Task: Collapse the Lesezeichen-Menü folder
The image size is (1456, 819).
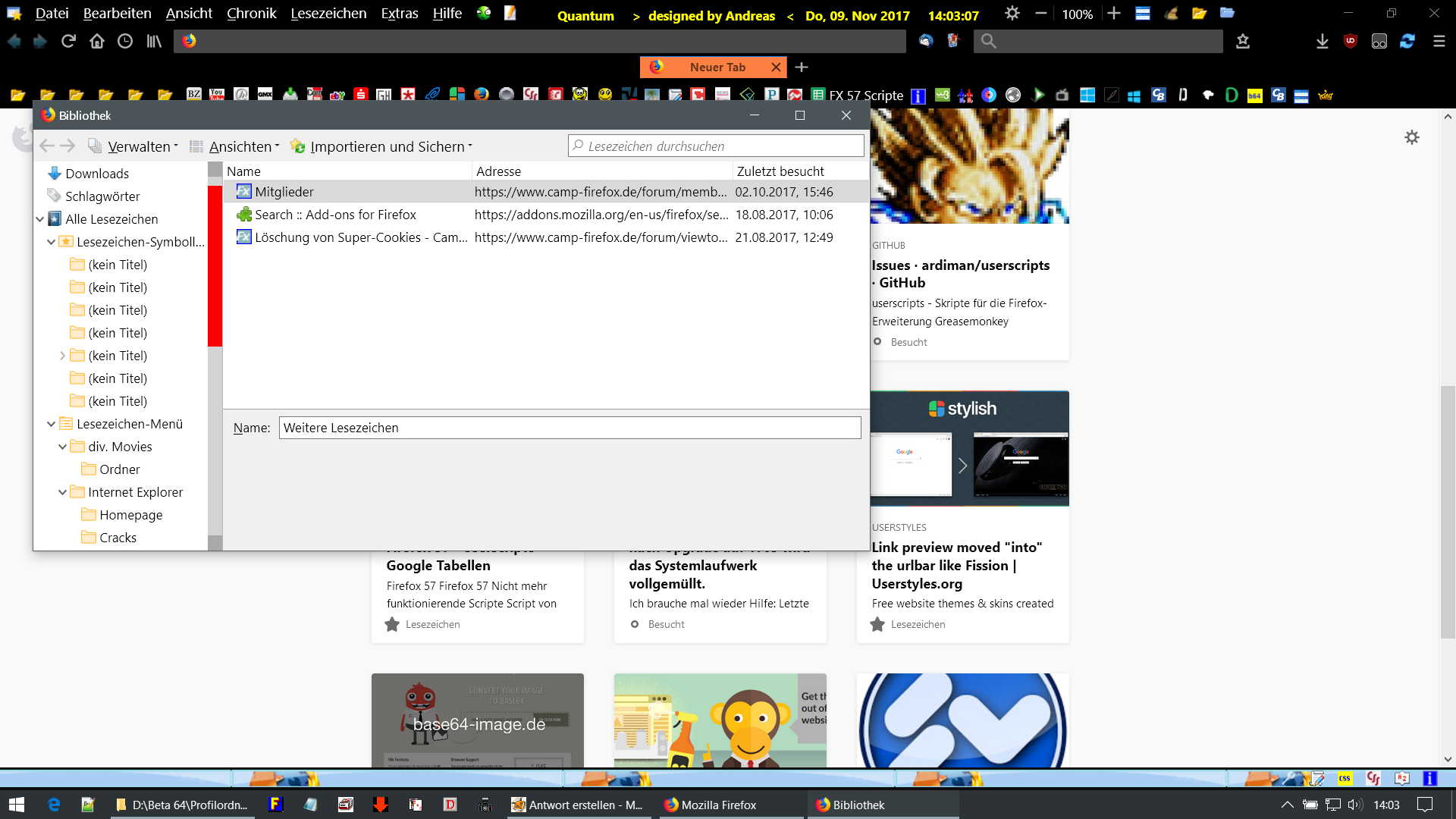Action: (x=52, y=424)
